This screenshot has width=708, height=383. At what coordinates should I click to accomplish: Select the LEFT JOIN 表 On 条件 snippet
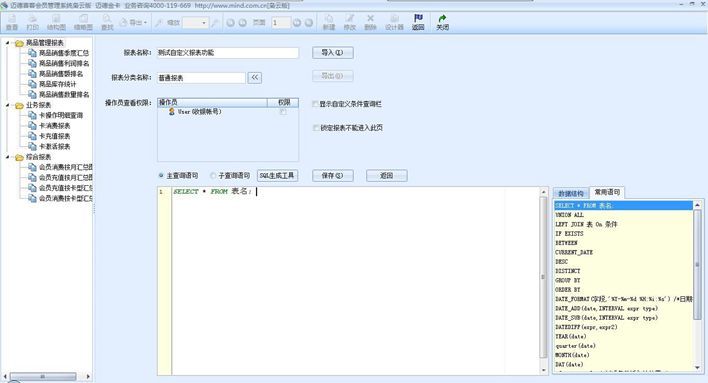(x=586, y=224)
